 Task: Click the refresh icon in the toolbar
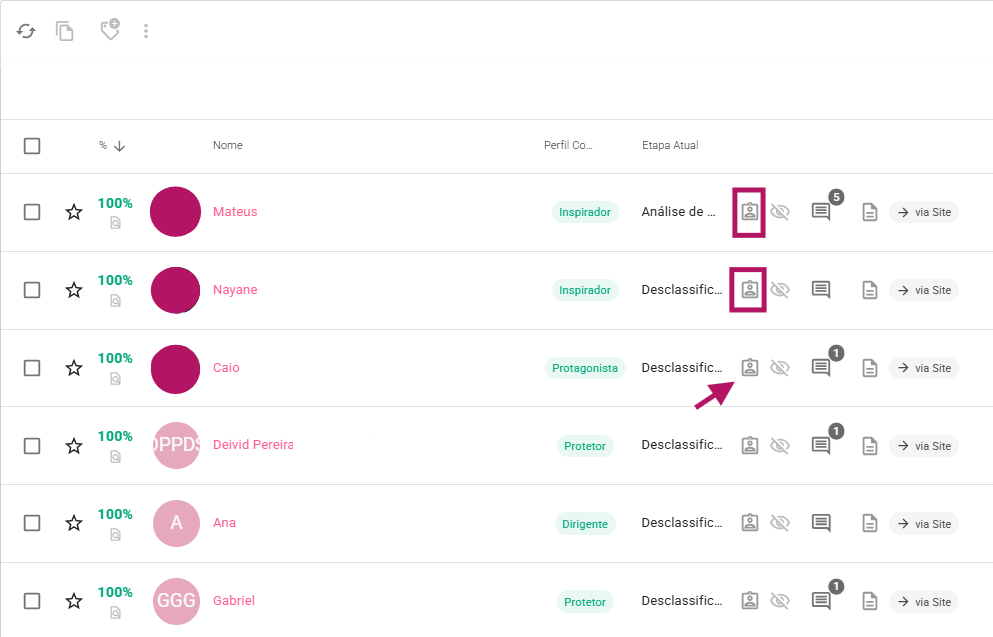(27, 31)
